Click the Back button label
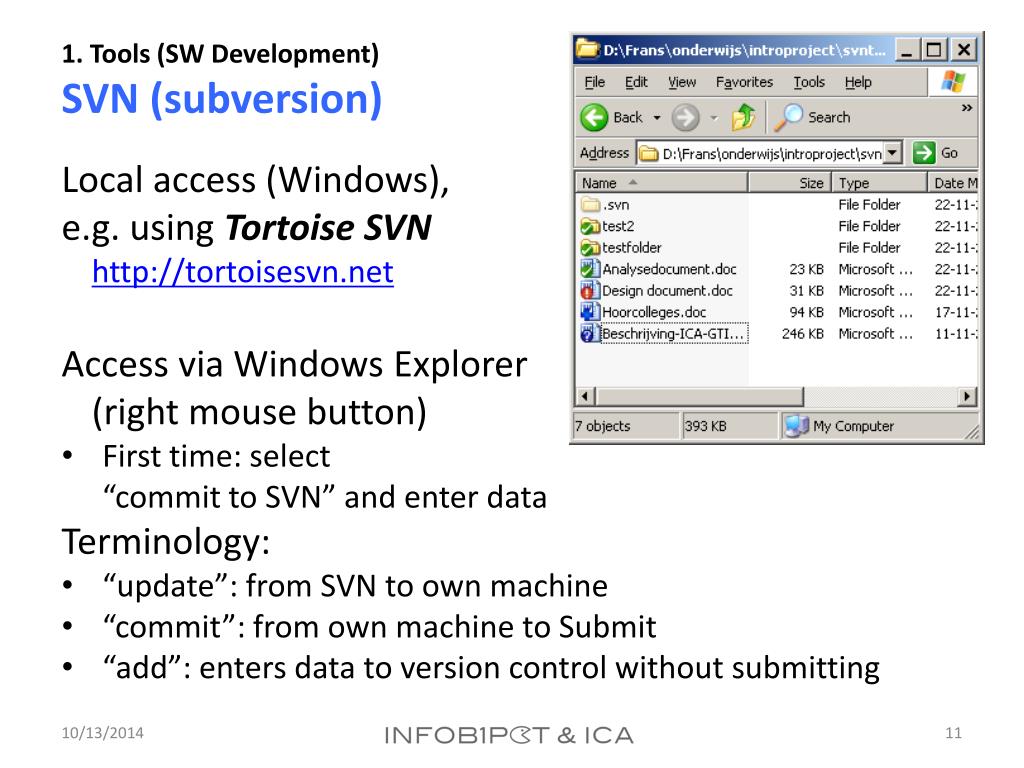The height and width of the screenshot is (768, 1024). 628,118
